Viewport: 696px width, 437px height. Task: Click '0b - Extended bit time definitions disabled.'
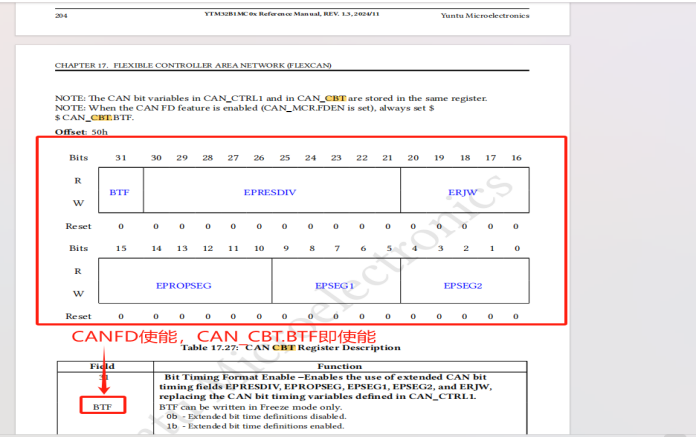click(x=257, y=417)
